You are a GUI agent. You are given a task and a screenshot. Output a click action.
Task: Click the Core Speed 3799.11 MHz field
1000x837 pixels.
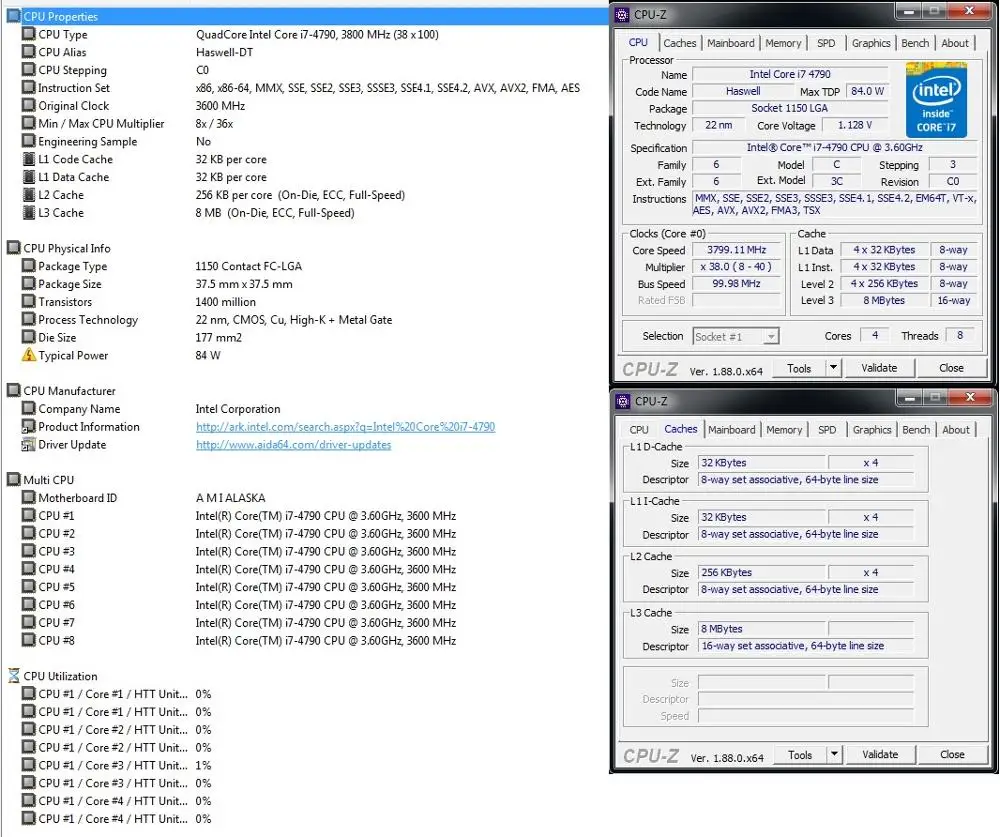coord(737,250)
